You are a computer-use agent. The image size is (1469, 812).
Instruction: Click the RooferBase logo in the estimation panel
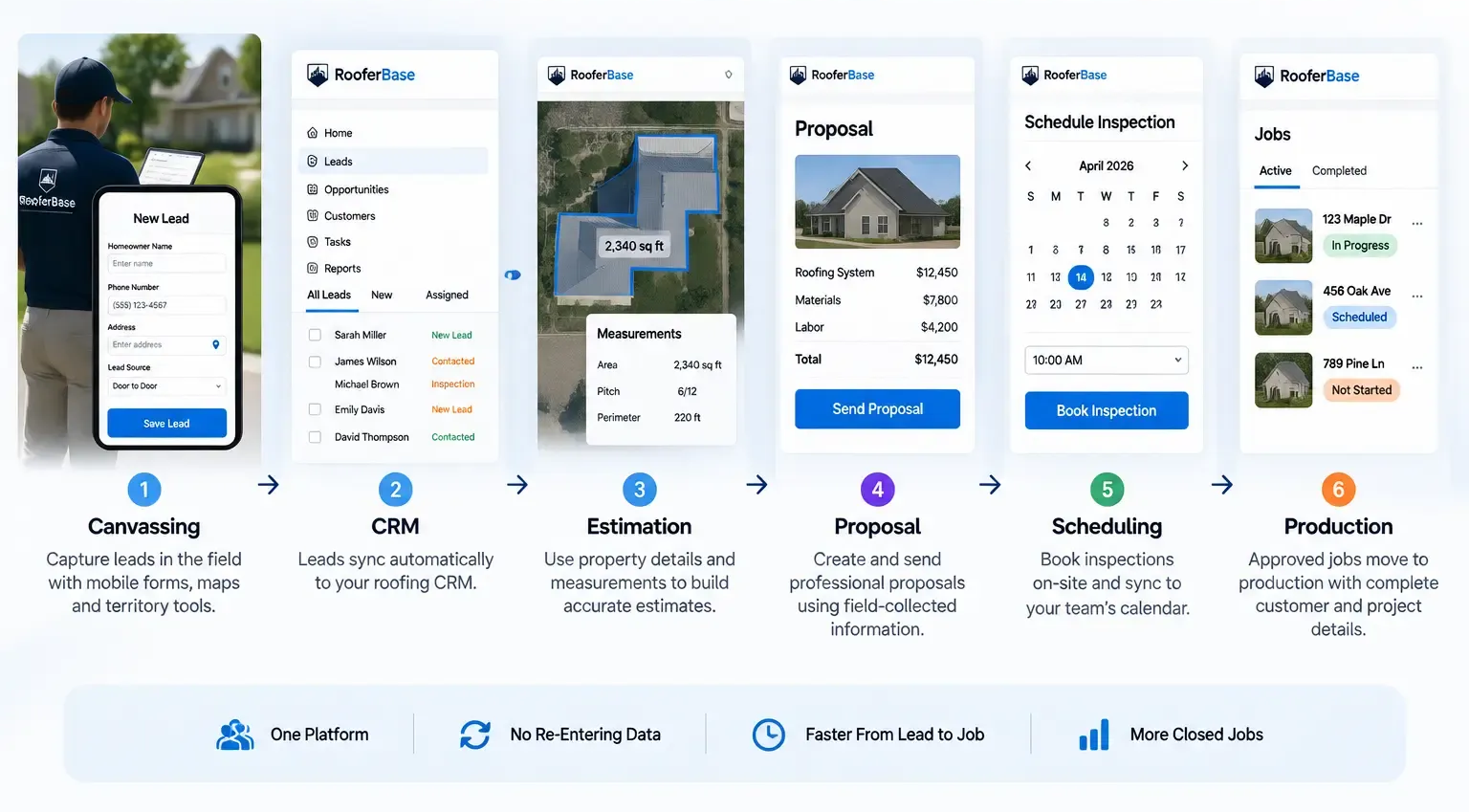(x=590, y=75)
